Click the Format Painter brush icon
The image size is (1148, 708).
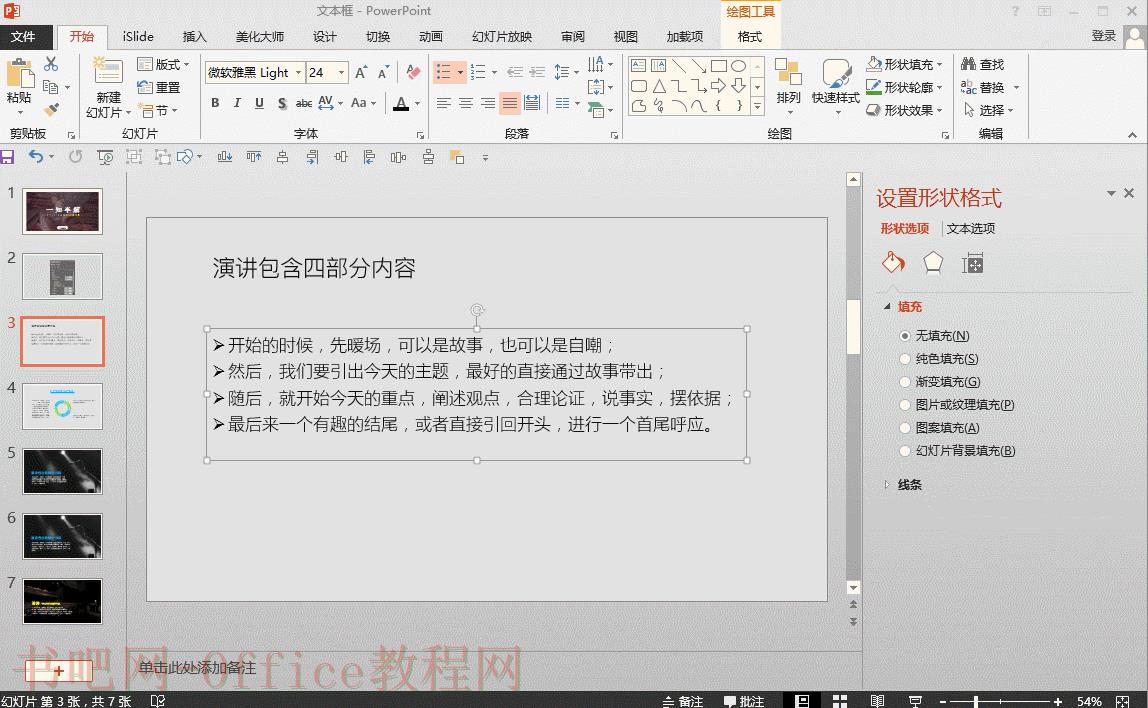[x=51, y=110]
